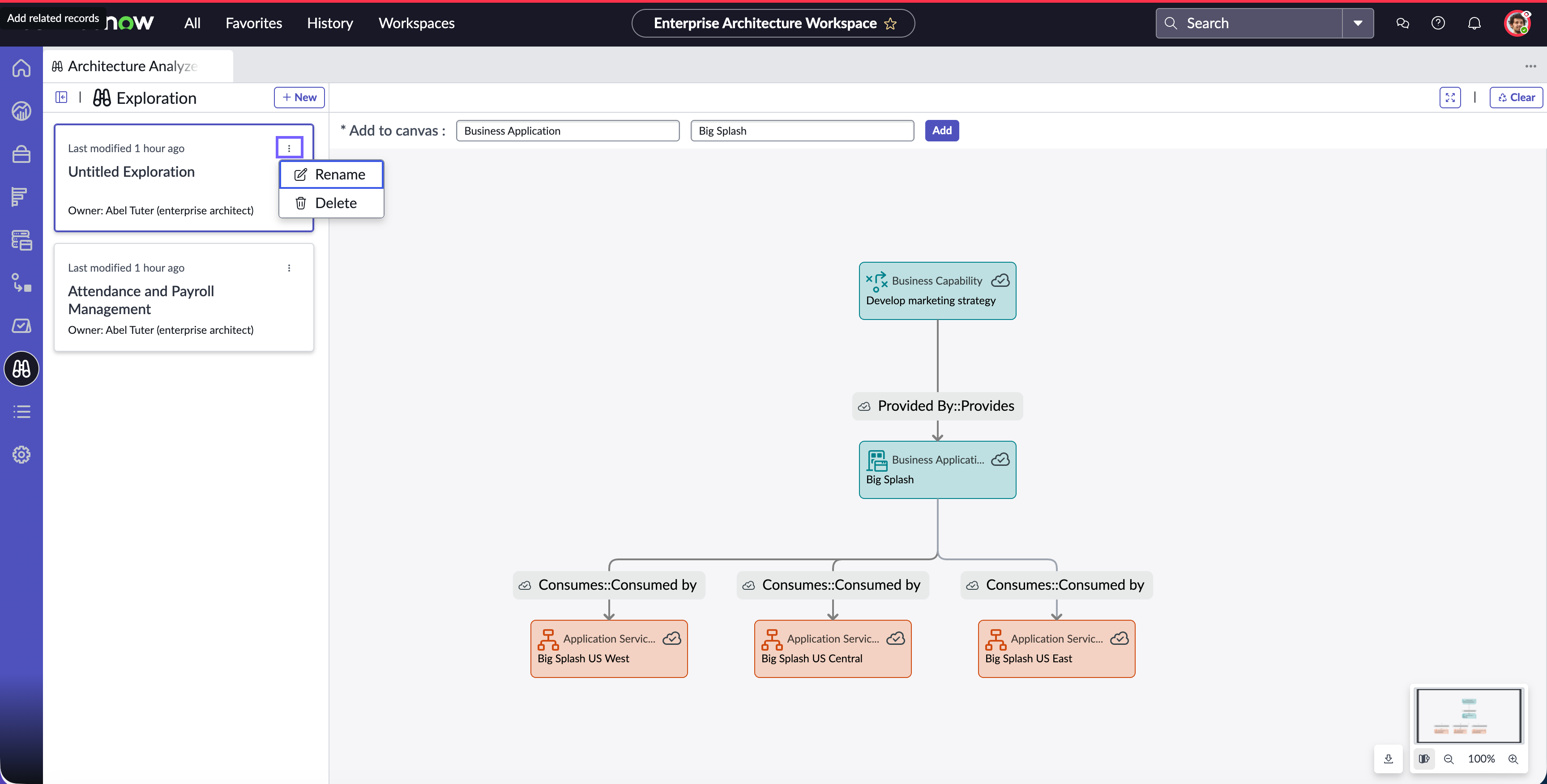Expand the search scope dropdown arrow
The height and width of the screenshot is (784, 1547).
(x=1358, y=23)
